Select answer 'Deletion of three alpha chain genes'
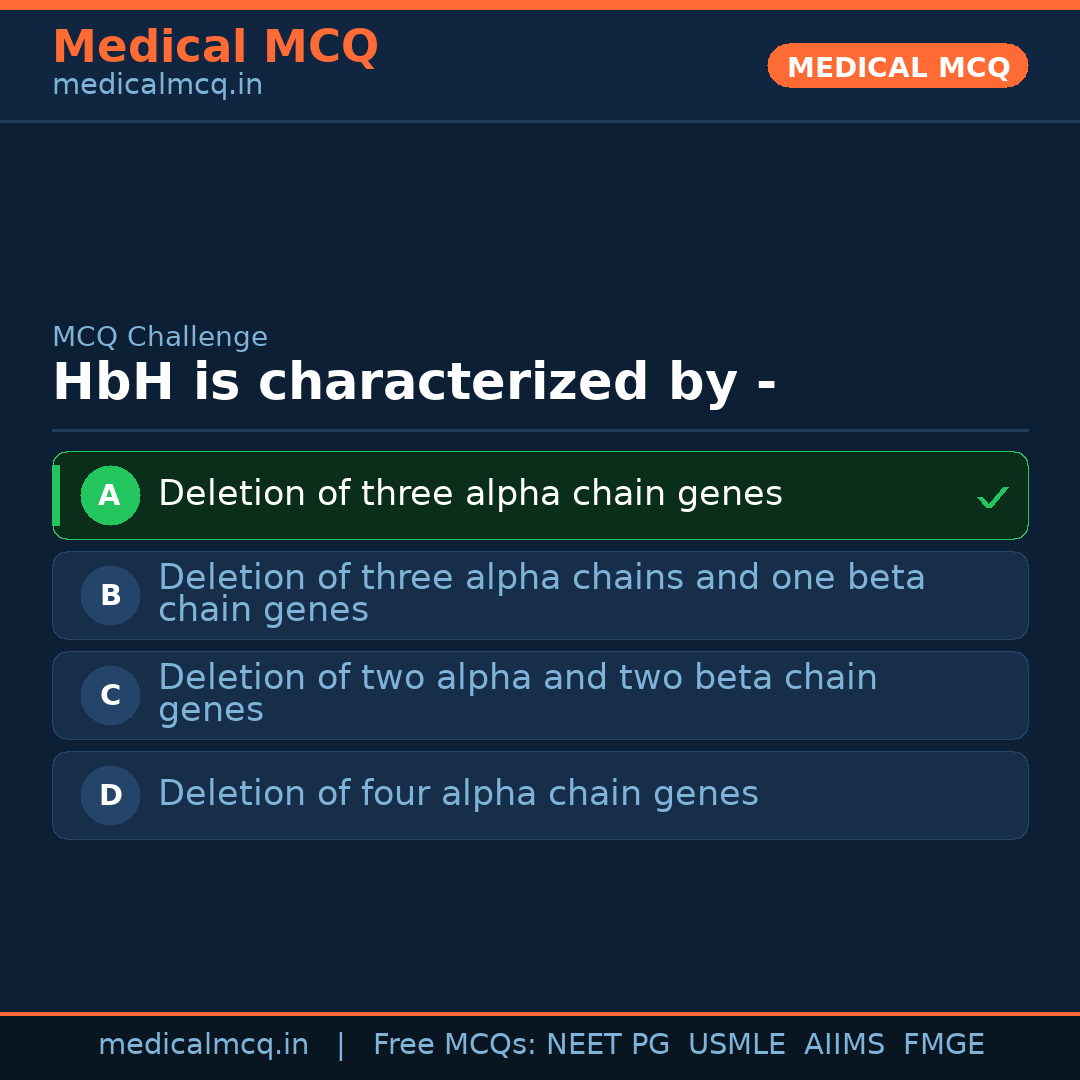Viewport: 1080px width, 1080px height. click(470, 494)
